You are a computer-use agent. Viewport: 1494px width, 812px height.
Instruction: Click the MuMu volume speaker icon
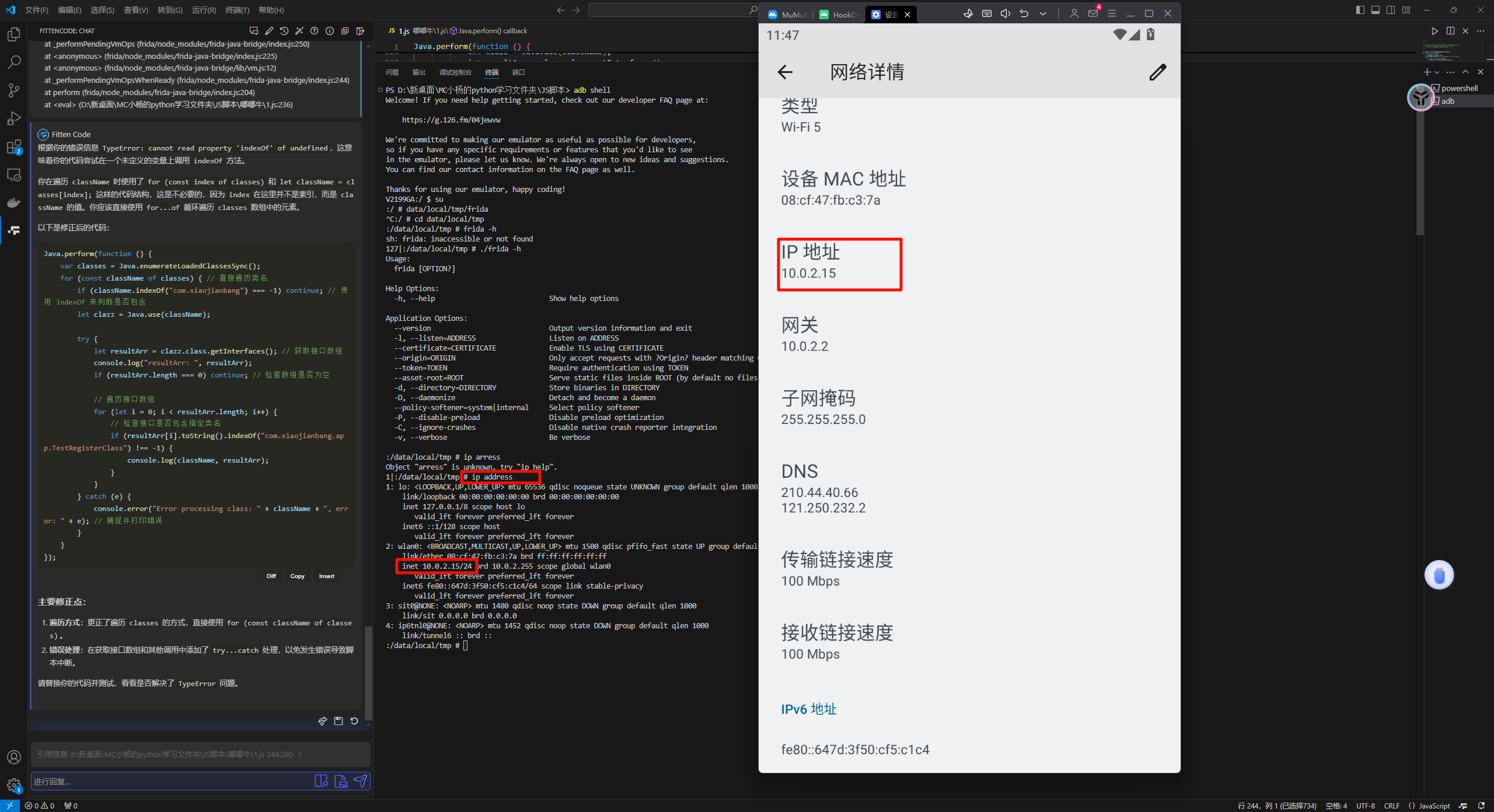(1005, 13)
